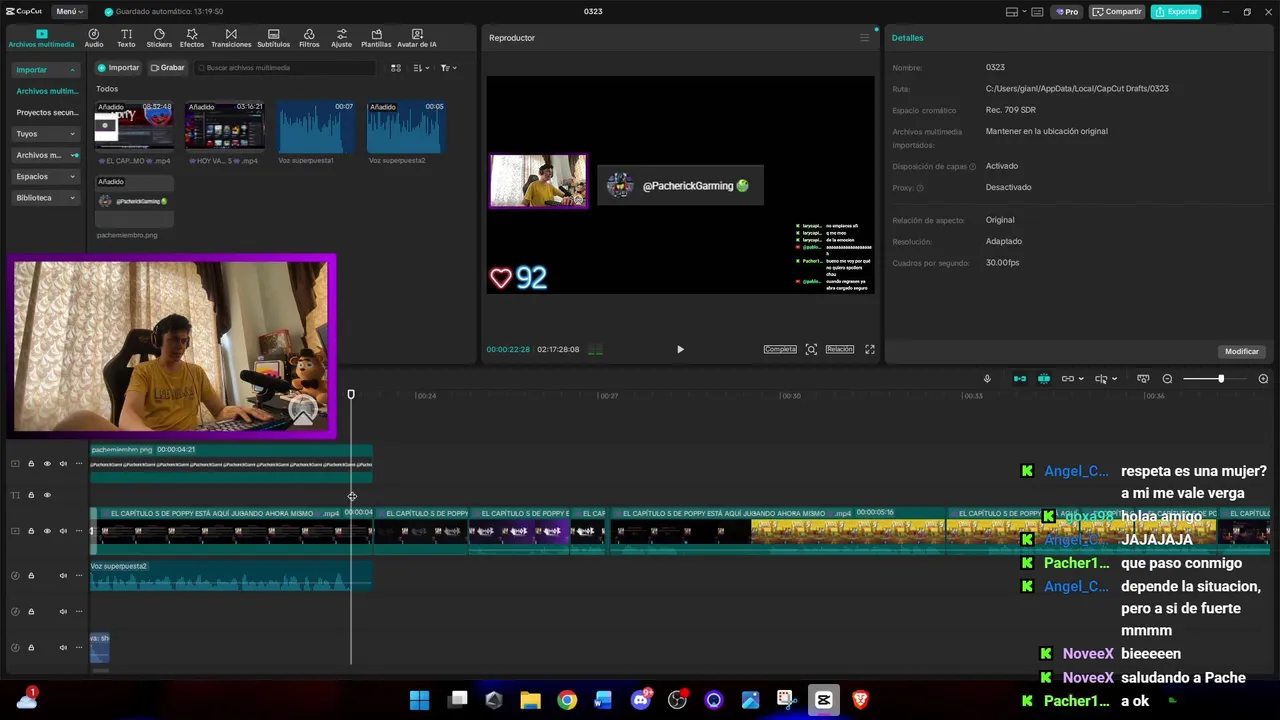The width and height of the screenshot is (1280, 720).
Task: Toggle fullscreen preview in player
Action: (870, 349)
